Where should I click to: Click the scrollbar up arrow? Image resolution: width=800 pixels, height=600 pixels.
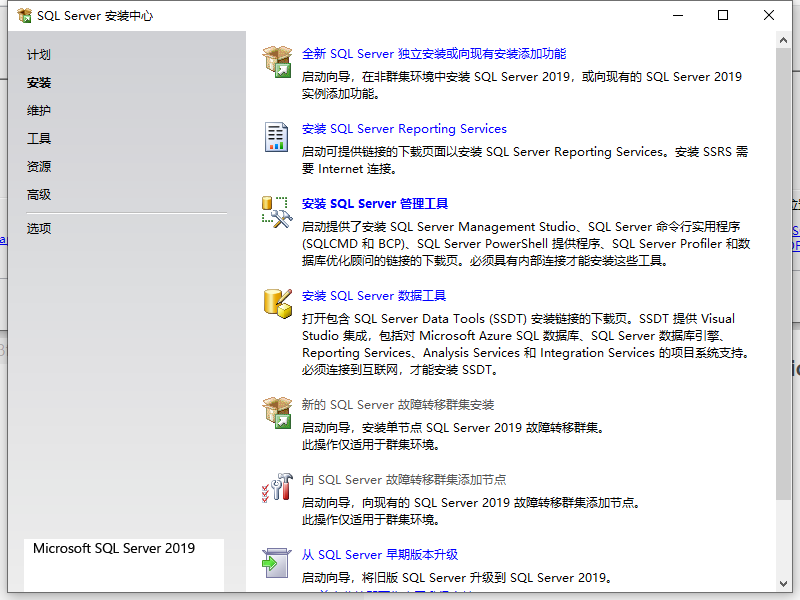pyautogui.click(x=783, y=40)
